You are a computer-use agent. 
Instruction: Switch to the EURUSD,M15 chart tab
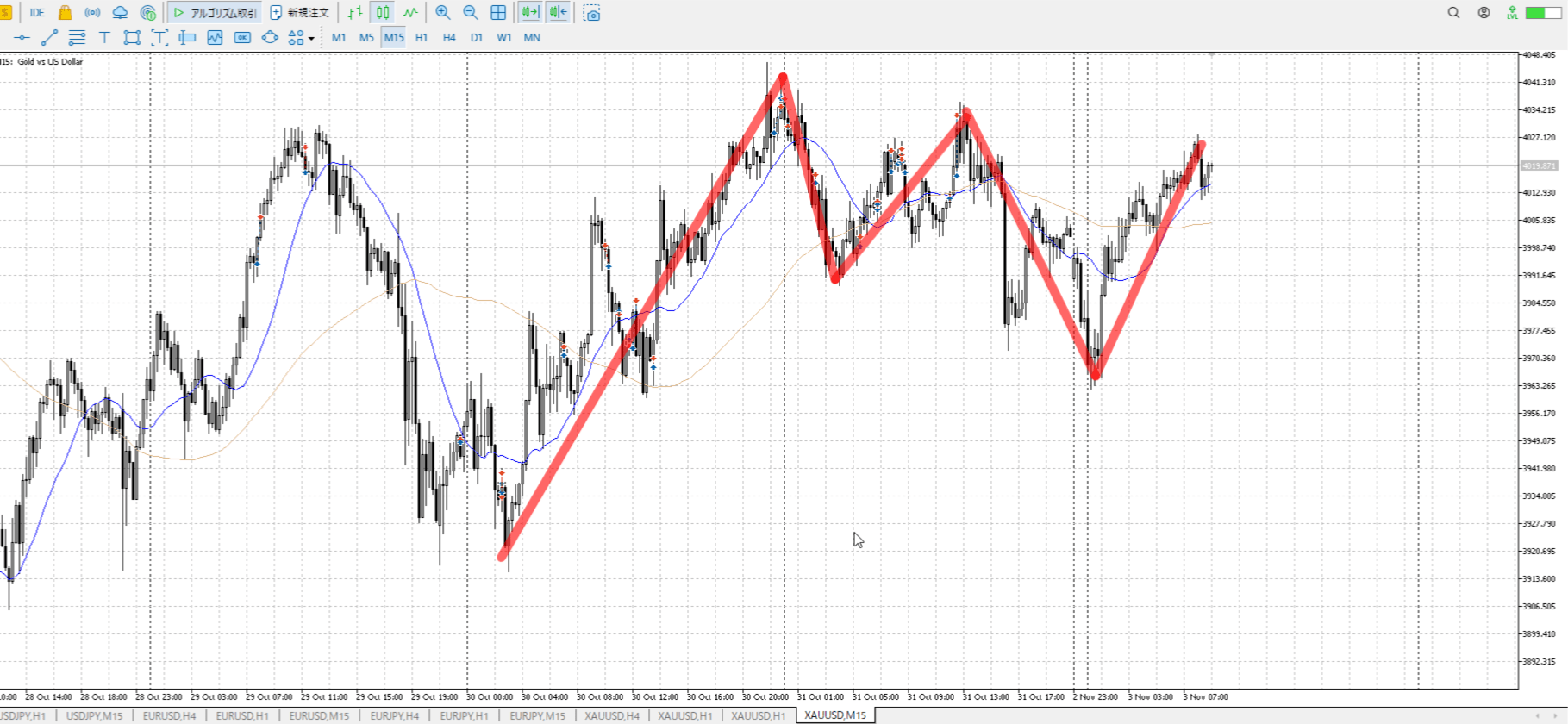click(319, 715)
